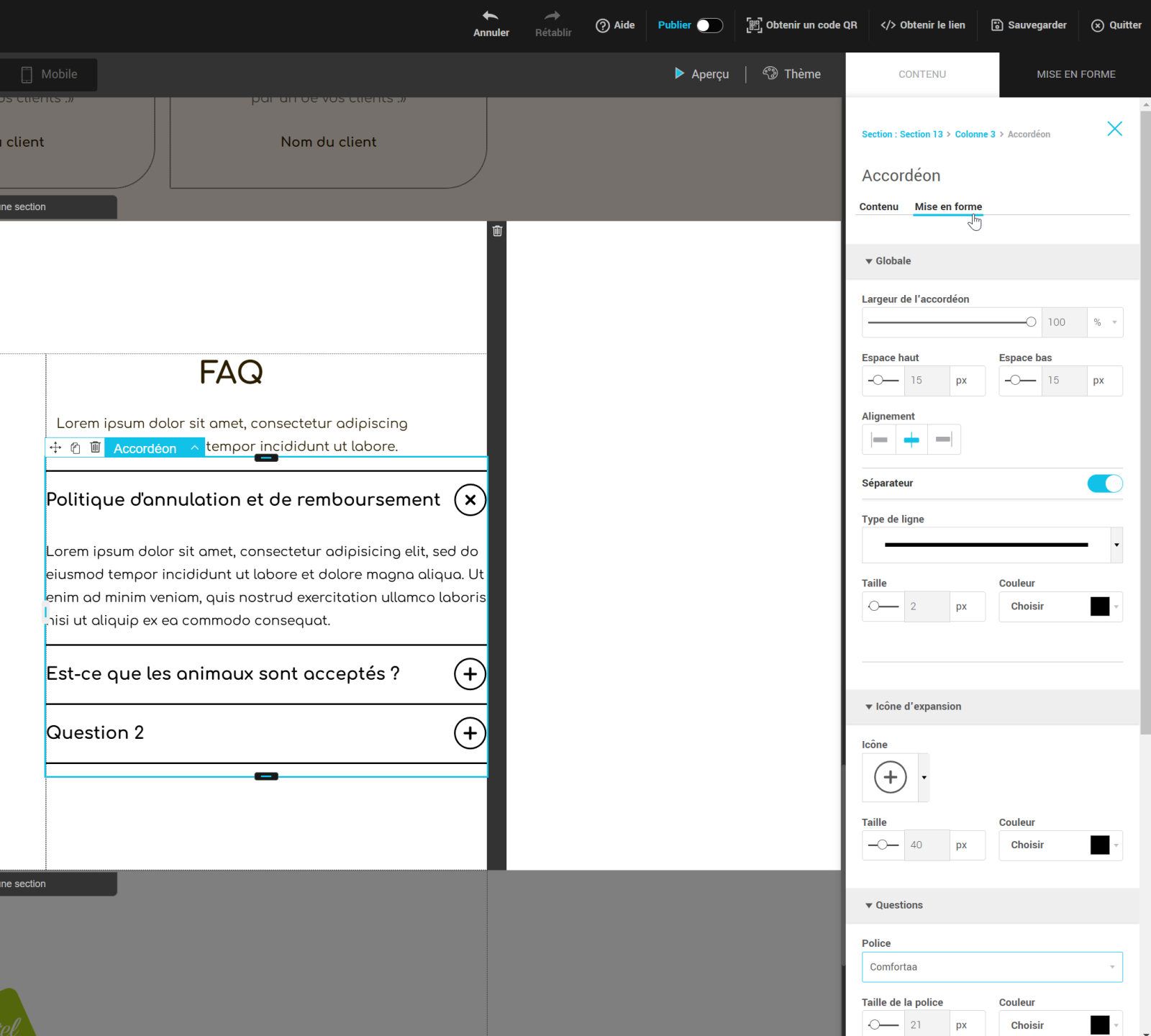Click the Section 13 breadcrumb link
The height and width of the screenshot is (1036, 1151).
tap(920, 135)
